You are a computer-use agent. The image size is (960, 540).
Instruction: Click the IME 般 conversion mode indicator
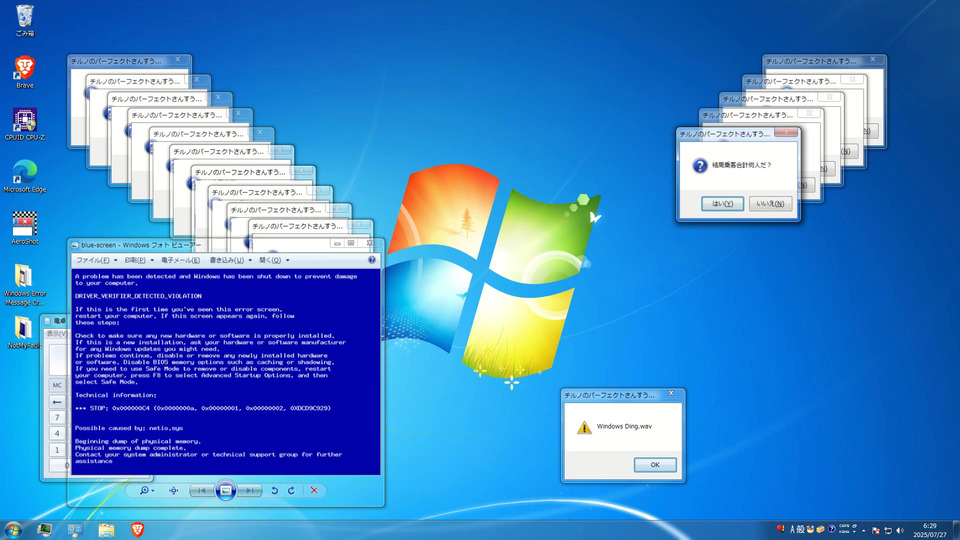coord(800,530)
